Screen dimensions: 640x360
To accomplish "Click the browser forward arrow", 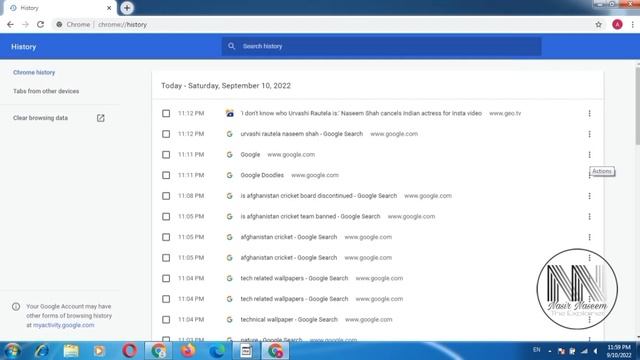I will tap(25, 24).
